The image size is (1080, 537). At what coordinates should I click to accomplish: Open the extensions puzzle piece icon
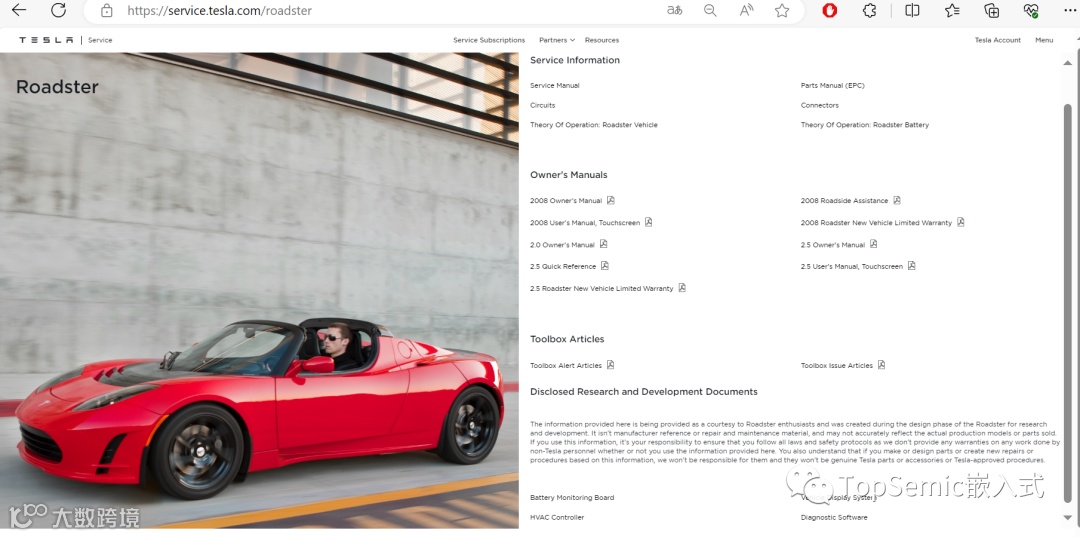tap(870, 10)
